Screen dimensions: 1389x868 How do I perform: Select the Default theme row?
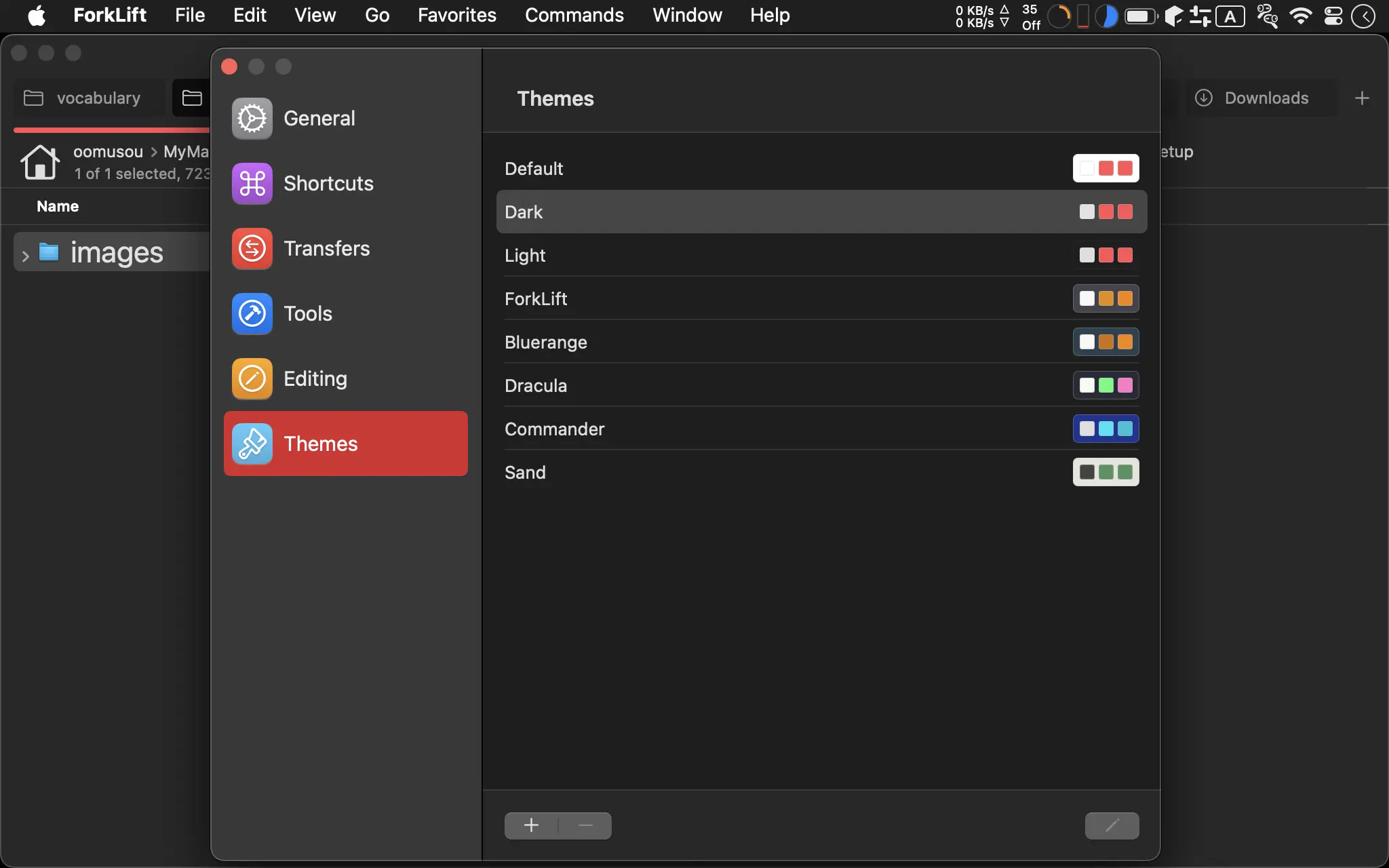click(x=821, y=168)
